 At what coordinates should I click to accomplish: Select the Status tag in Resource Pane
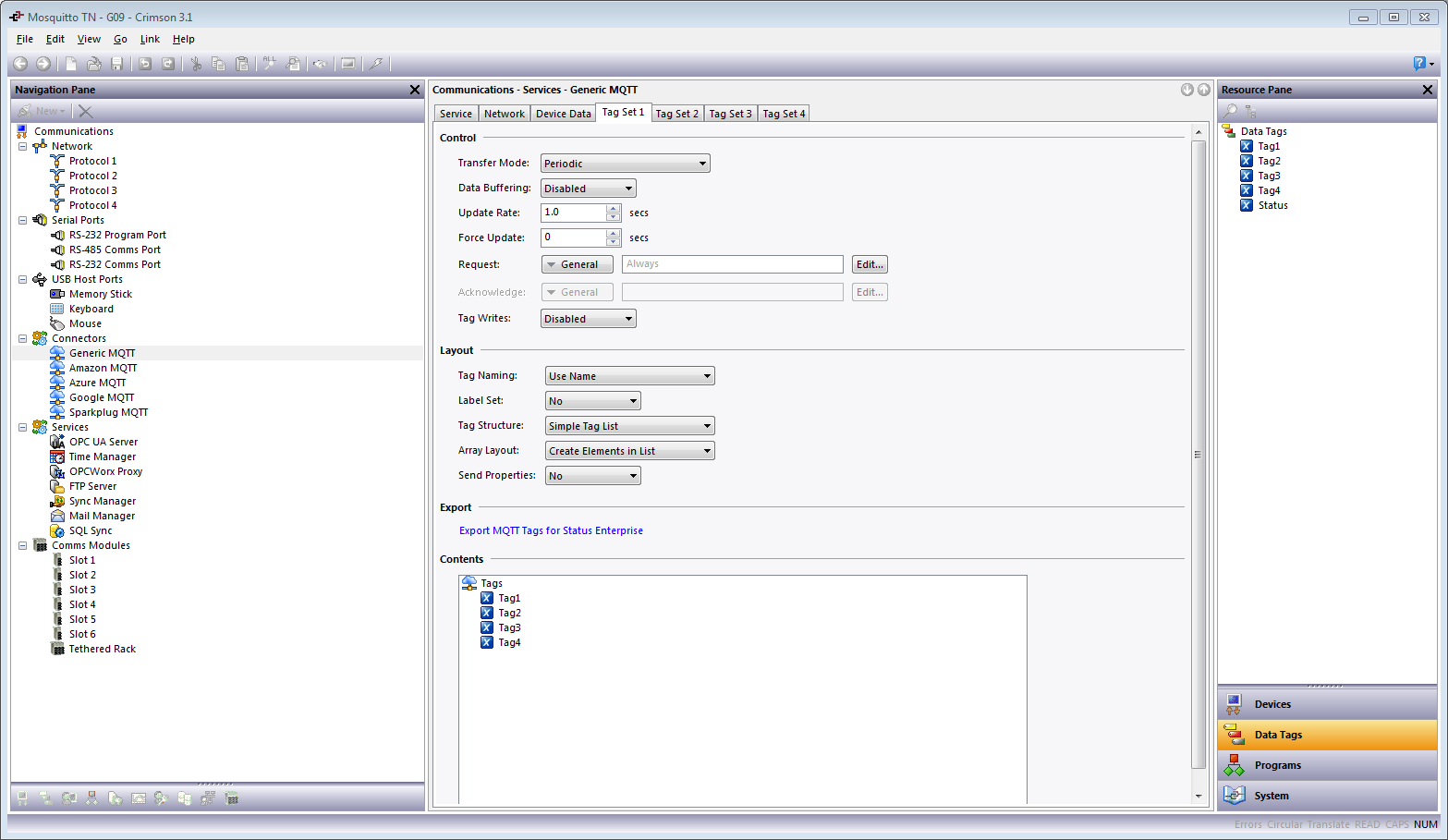1272,205
